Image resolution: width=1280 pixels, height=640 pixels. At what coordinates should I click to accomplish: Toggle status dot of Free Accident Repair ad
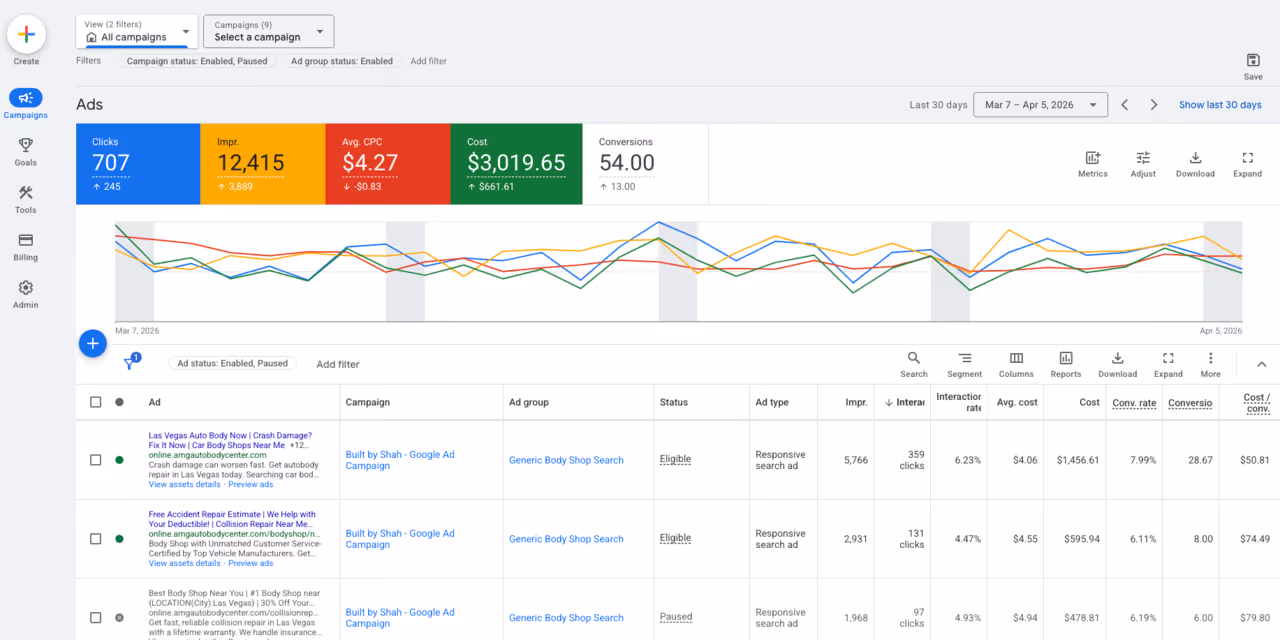tap(120, 539)
